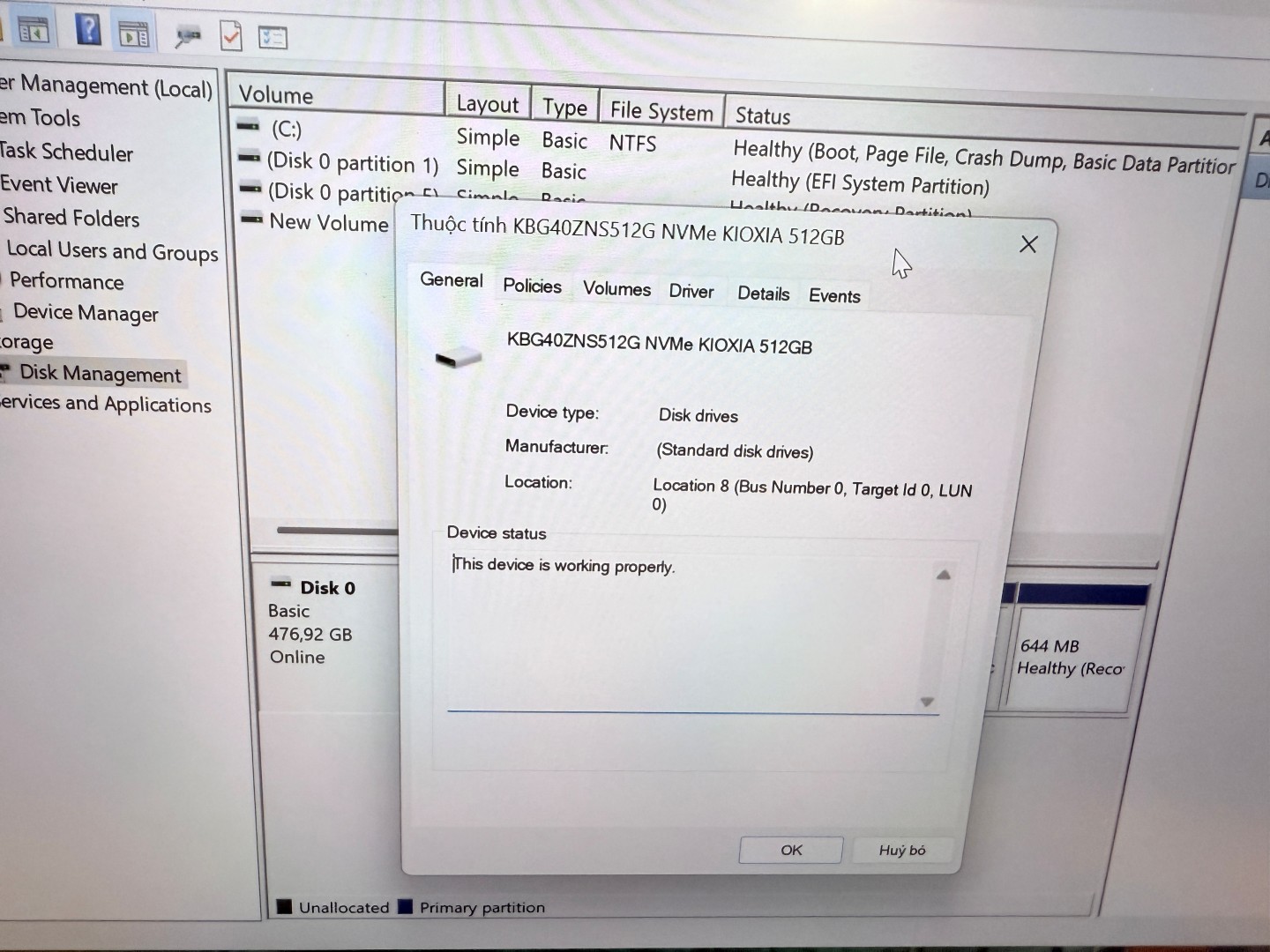This screenshot has height=952, width=1270.
Task: Sort by the File System column header
Action: pyautogui.click(x=661, y=111)
